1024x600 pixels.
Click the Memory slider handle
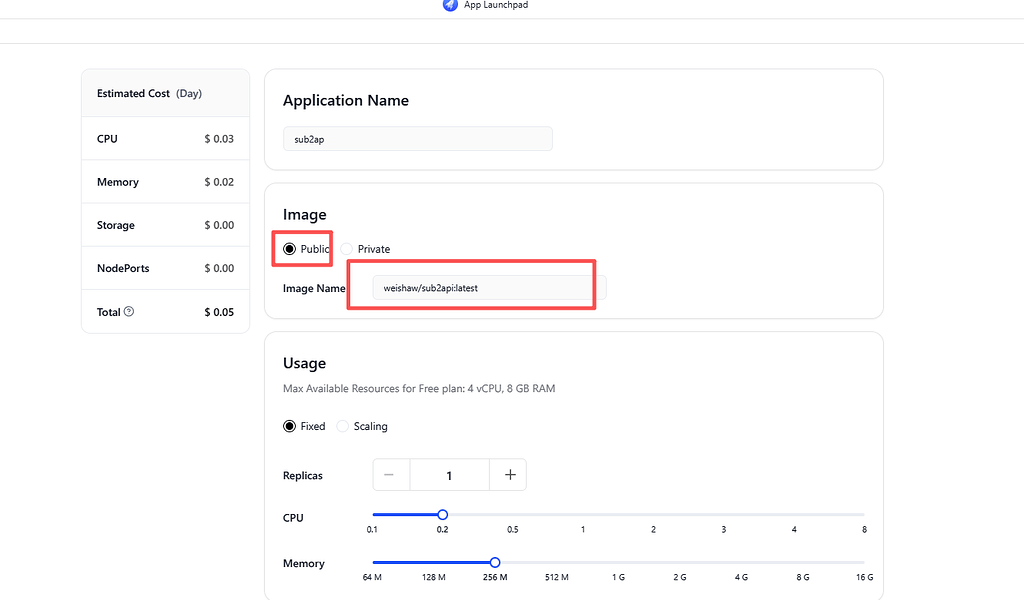[495, 562]
